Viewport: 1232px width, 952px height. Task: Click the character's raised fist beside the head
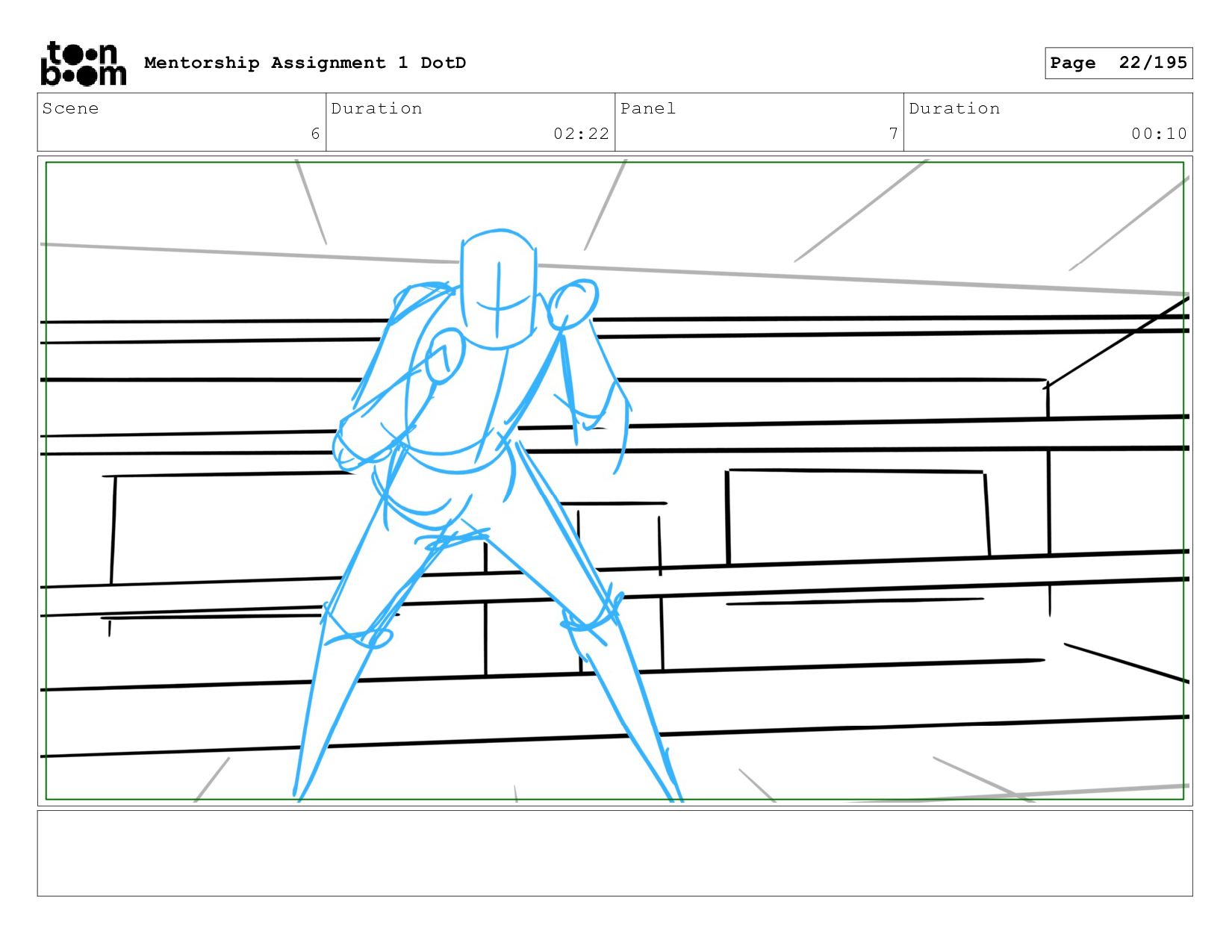coord(573,304)
